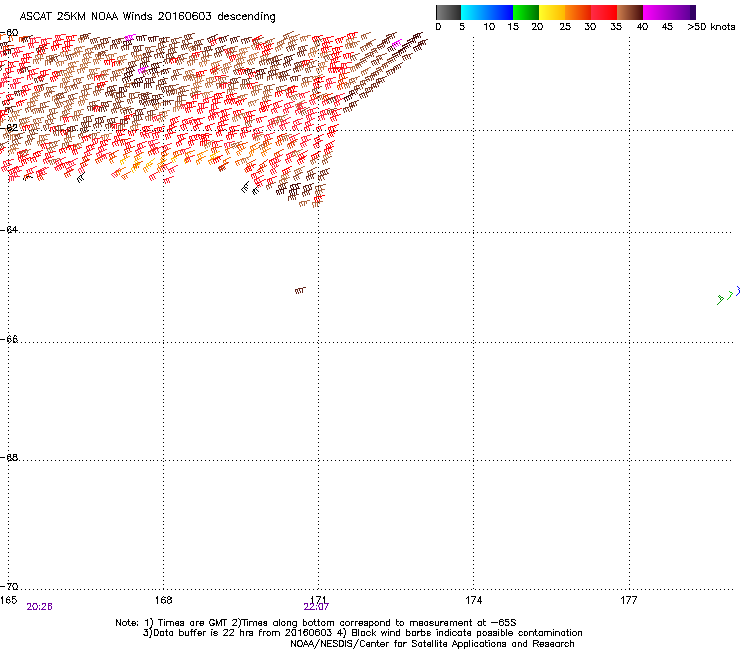Click the gray 0-5 knots color segment
The height and width of the screenshot is (650, 740).
[x=448, y=12]
